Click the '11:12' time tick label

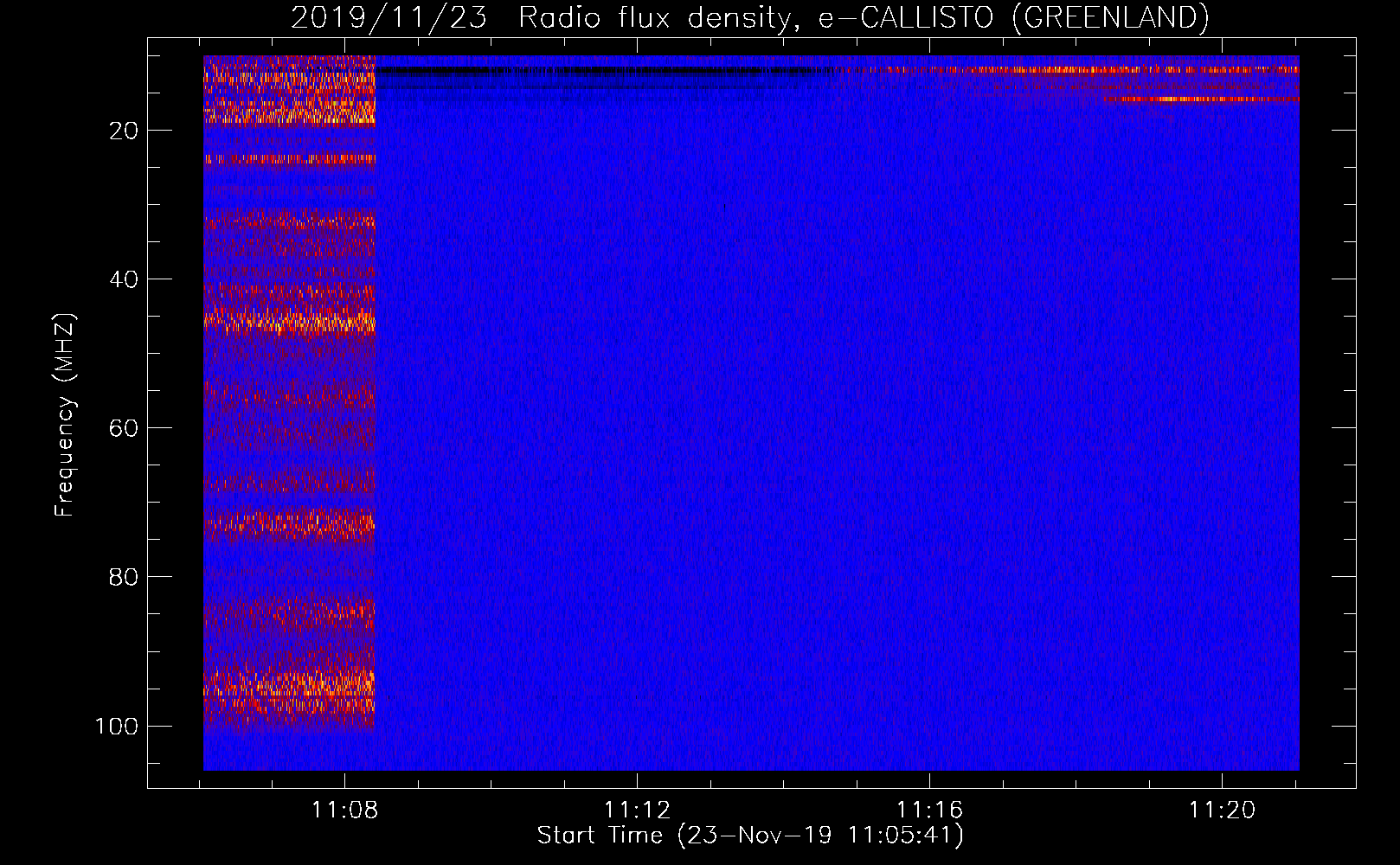(x=638, y=811)
